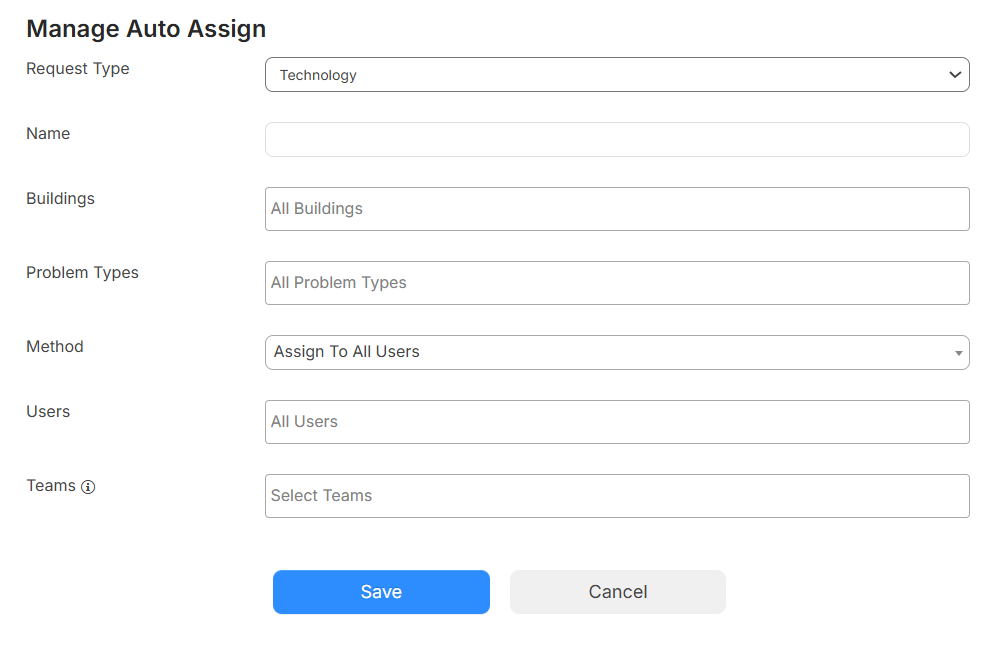
Task: Click the Request Type label
Action: 77,68
